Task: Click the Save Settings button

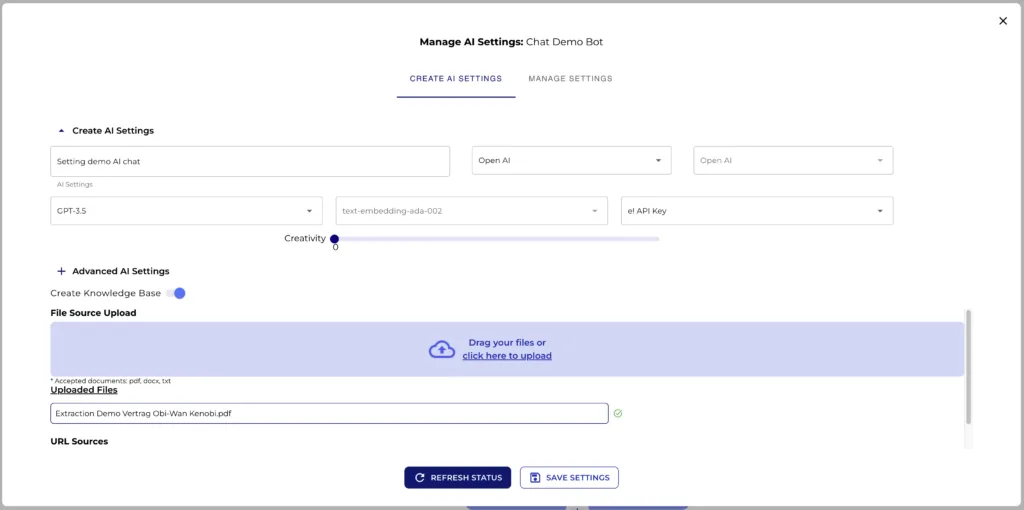Action: 569,477
